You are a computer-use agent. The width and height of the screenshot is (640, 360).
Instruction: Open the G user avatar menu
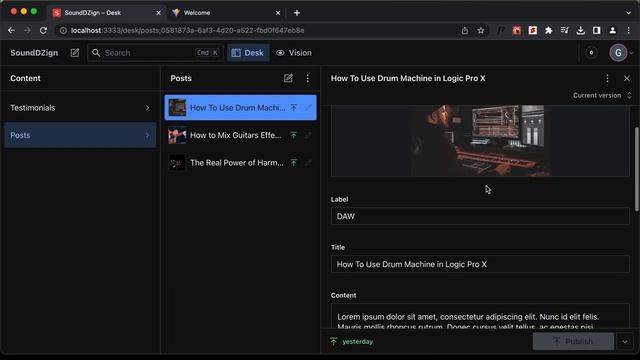(618, 53)
